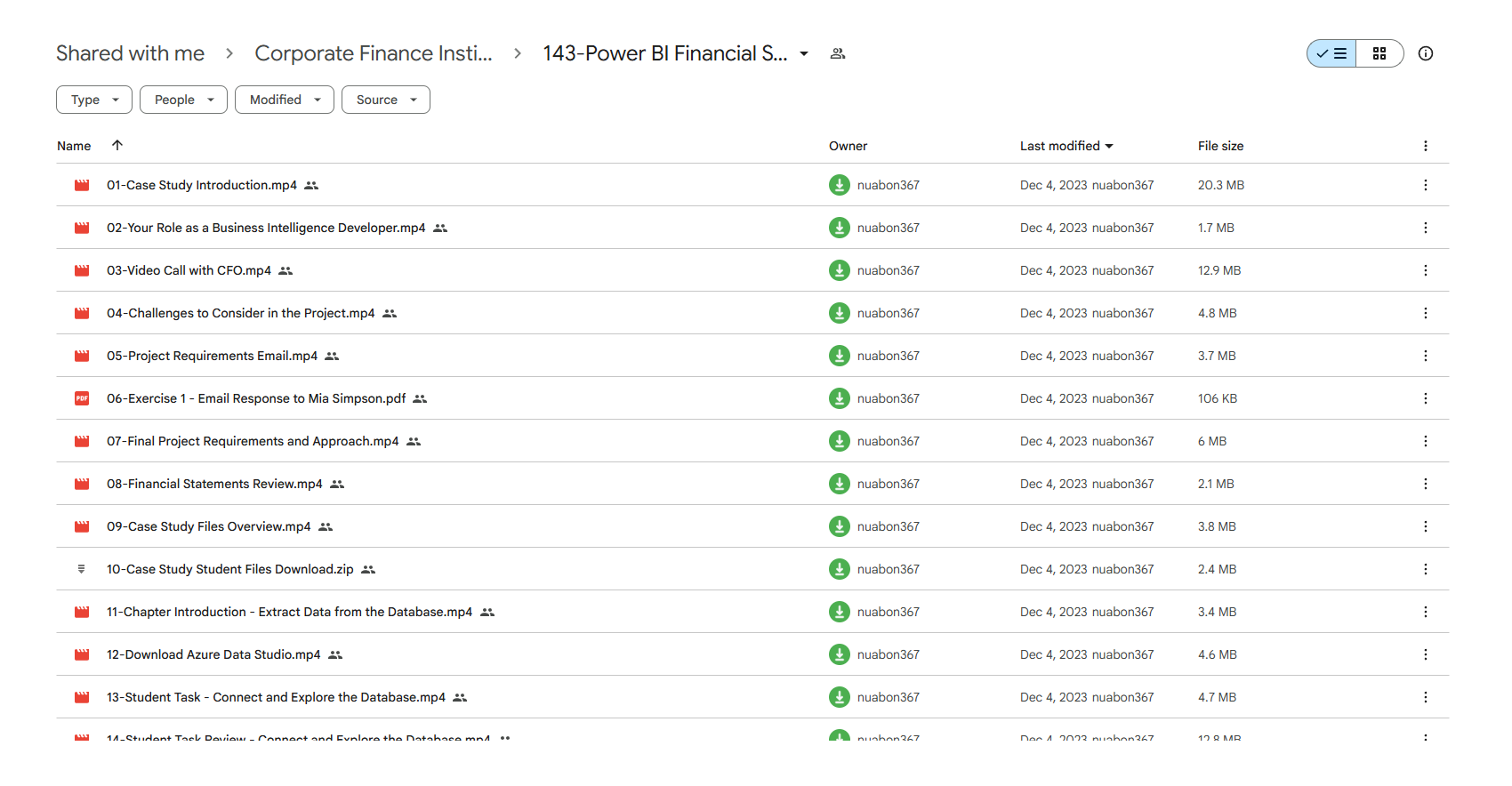Reverse sort direction with the Name arrow
The width and height of the screenshot is (1512, 786).
click(117, 145)
